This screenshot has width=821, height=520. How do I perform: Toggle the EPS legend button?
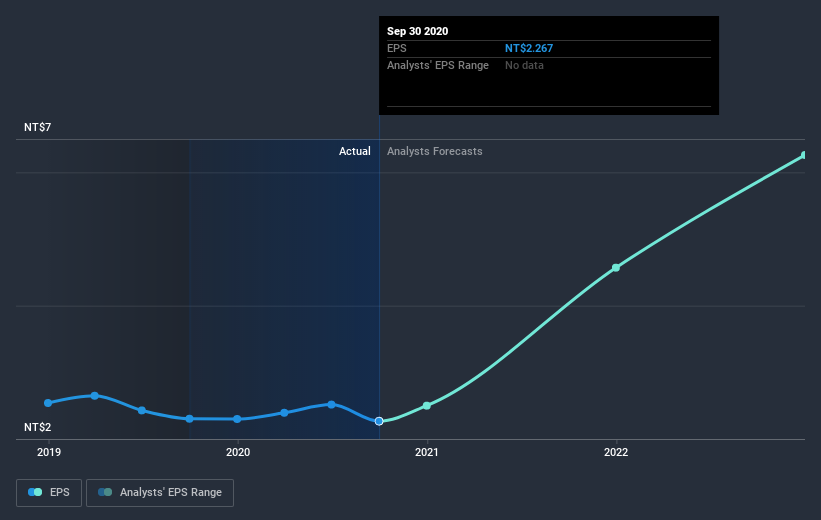[x=49, y=493]
